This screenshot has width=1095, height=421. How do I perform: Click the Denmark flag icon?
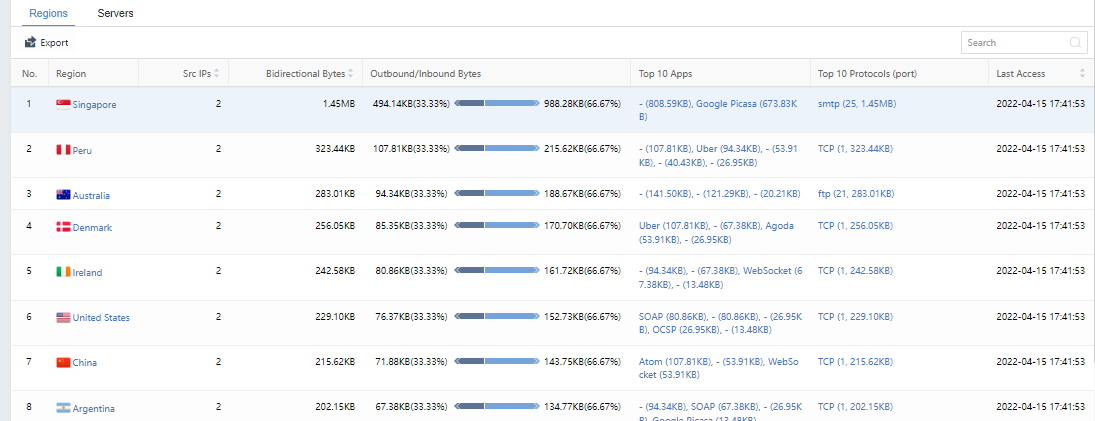(x=64, y=228)
